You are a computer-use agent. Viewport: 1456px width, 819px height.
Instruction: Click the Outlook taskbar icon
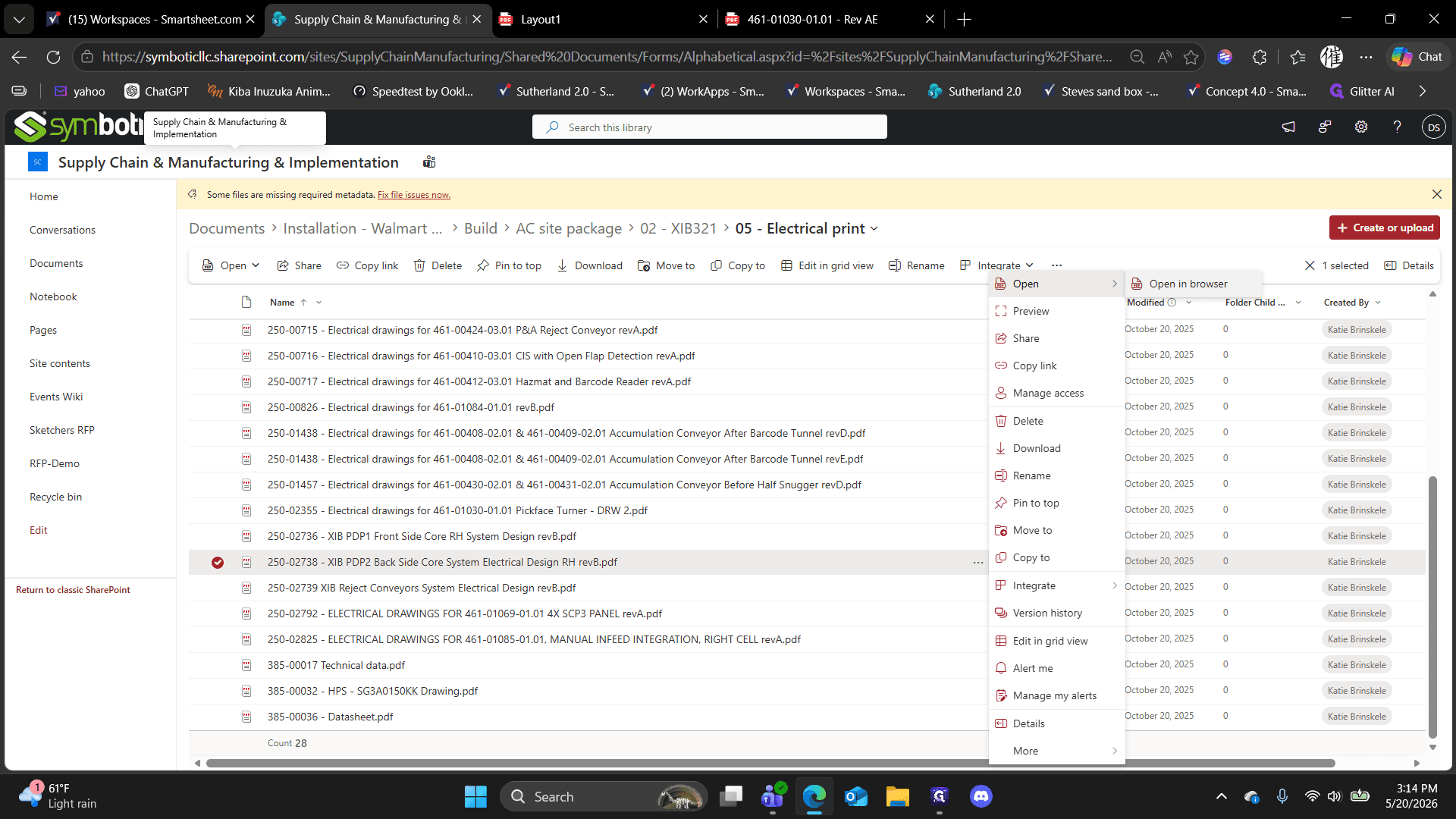click(x=855, y=796)
